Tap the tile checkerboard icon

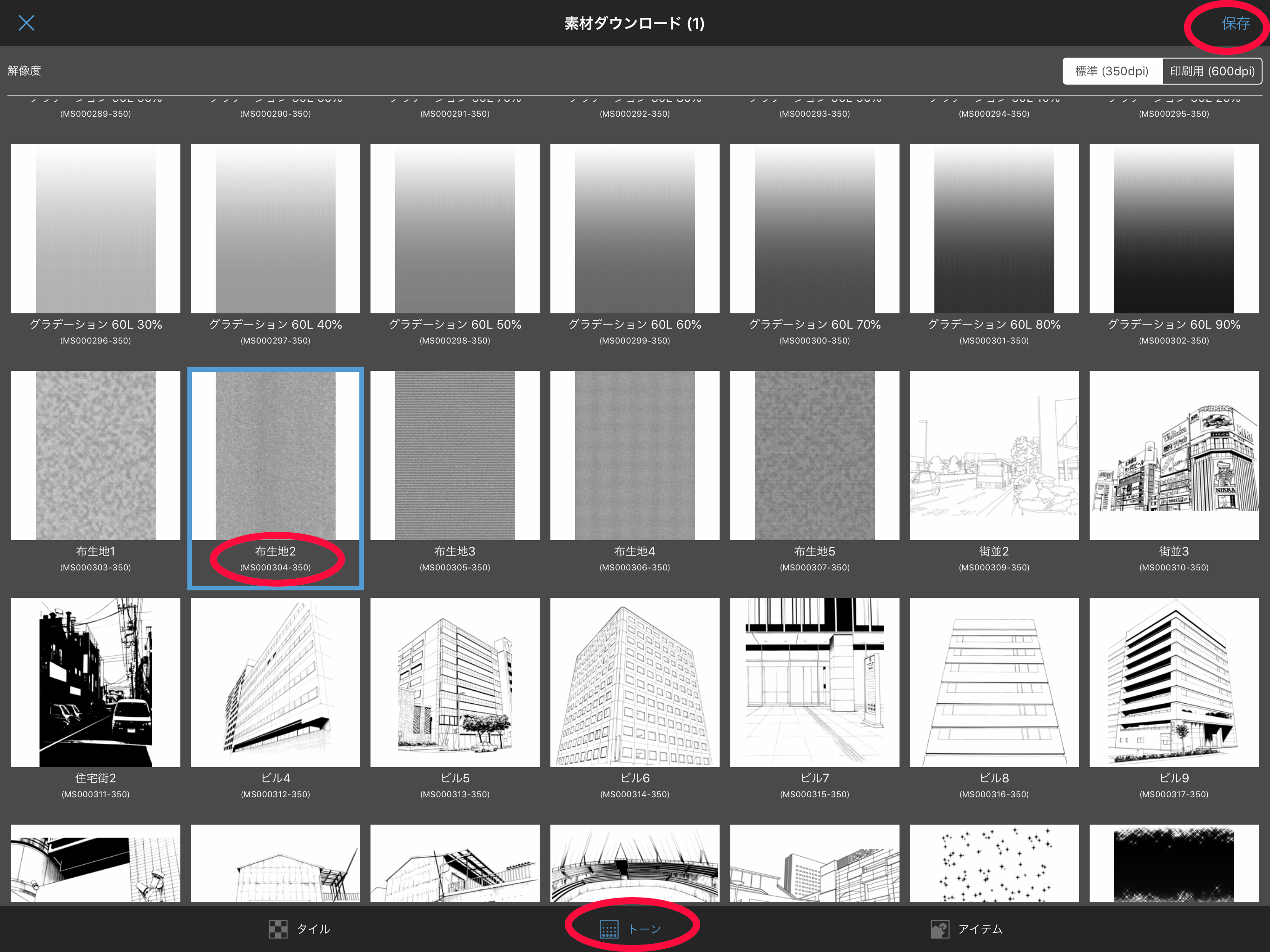pos(278,929)
